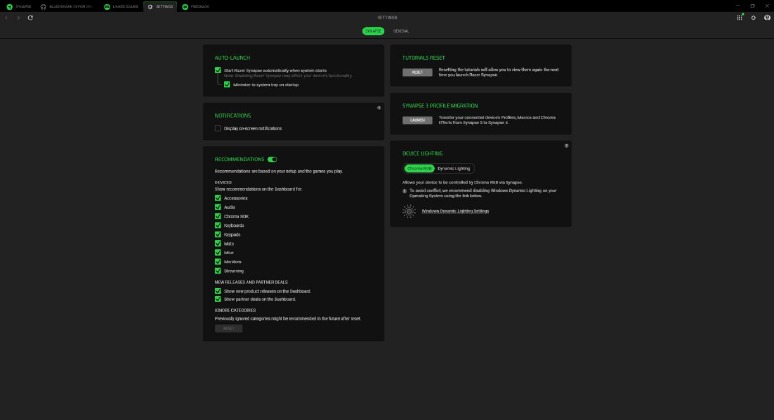Maximize or restore the Synapse window
This screenshot has width=774, height=420.
click(x=752, y=6)
